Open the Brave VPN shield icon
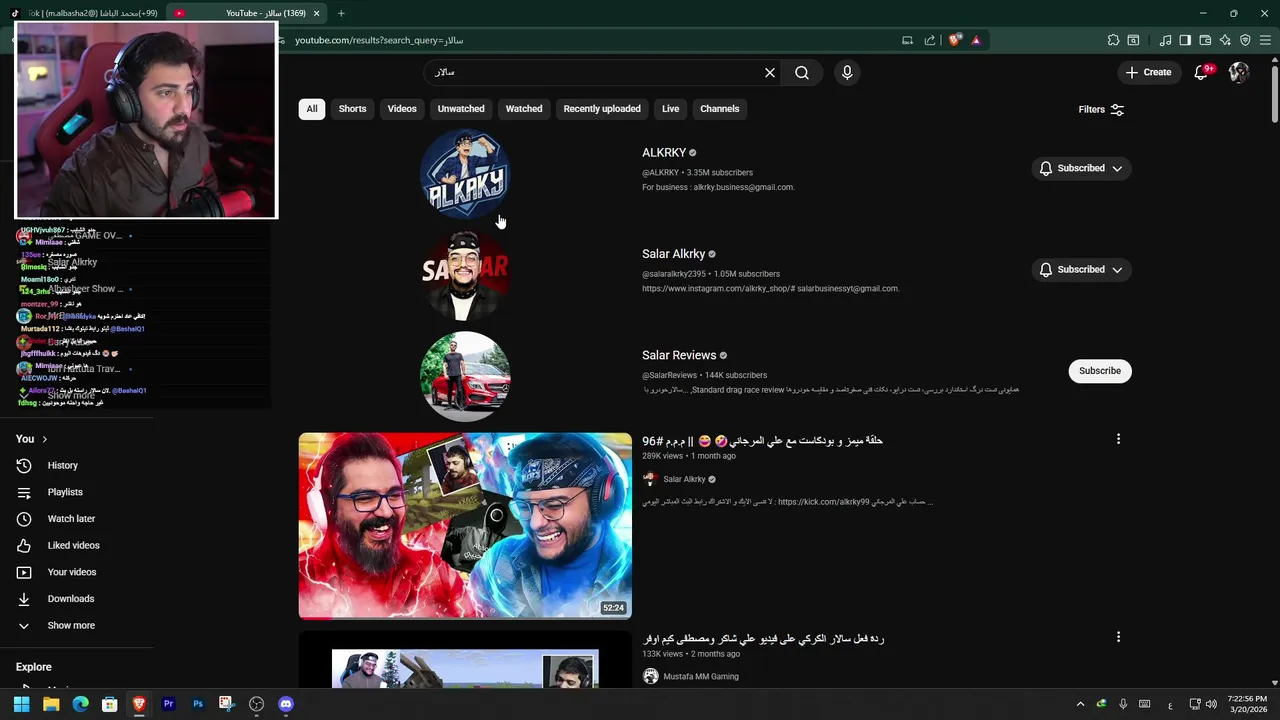The height and width of the screenshot is (720, 1280). coord(1245,40)
